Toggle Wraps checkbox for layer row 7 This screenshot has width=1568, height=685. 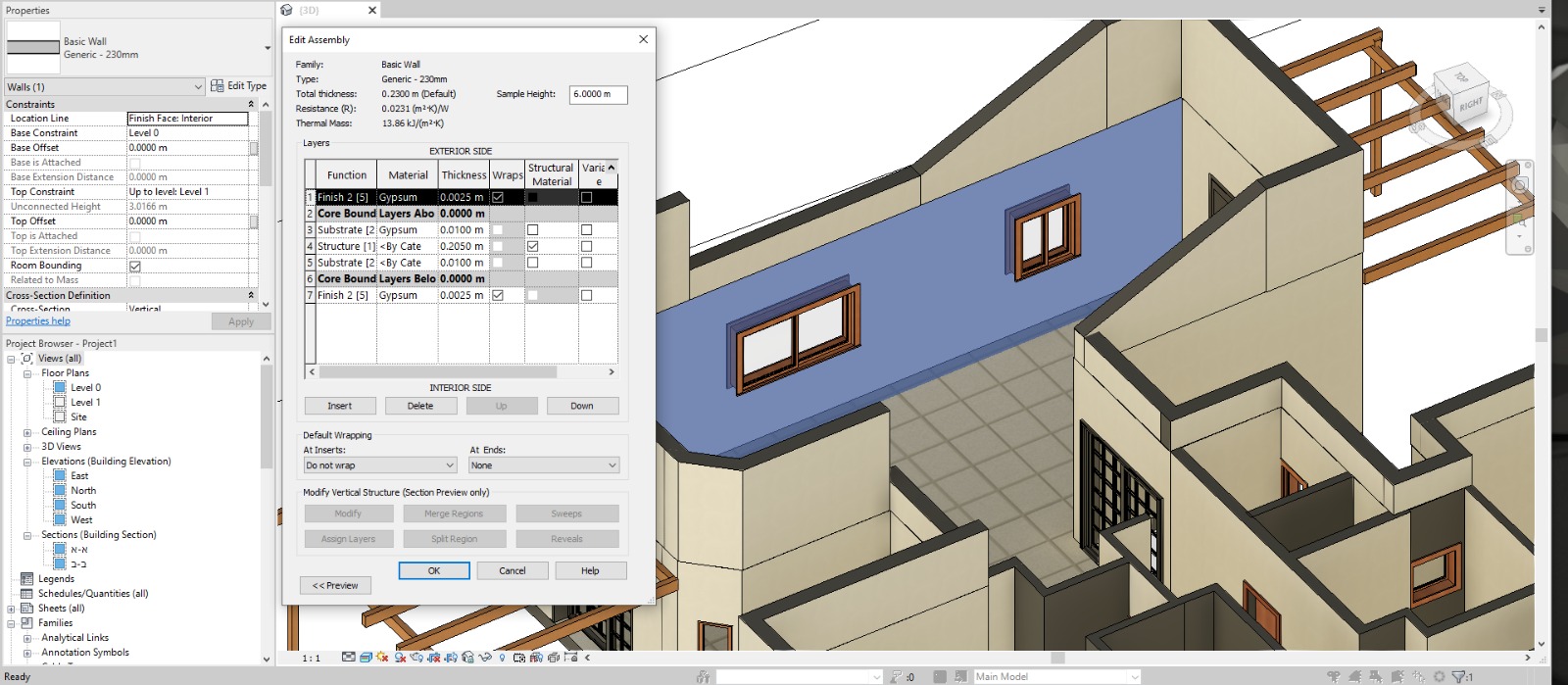pyautogui.click(x=498, y=295)
